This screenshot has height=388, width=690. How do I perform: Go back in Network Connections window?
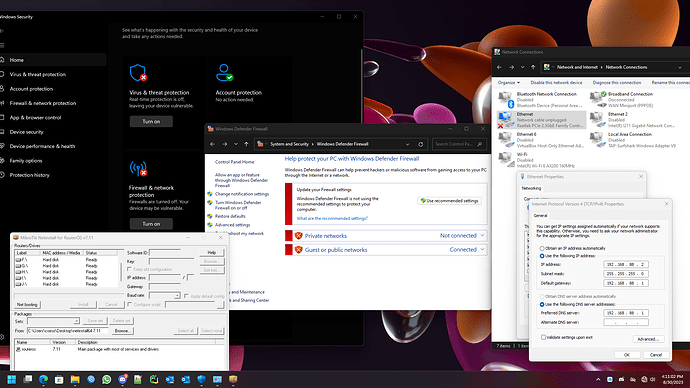point(499,67)
